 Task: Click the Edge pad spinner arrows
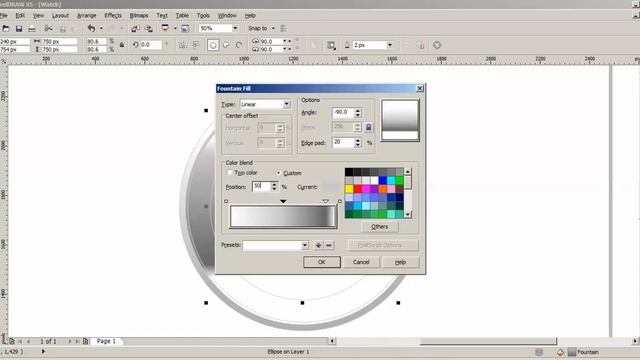pyautogui.click(x=358, y=142)
